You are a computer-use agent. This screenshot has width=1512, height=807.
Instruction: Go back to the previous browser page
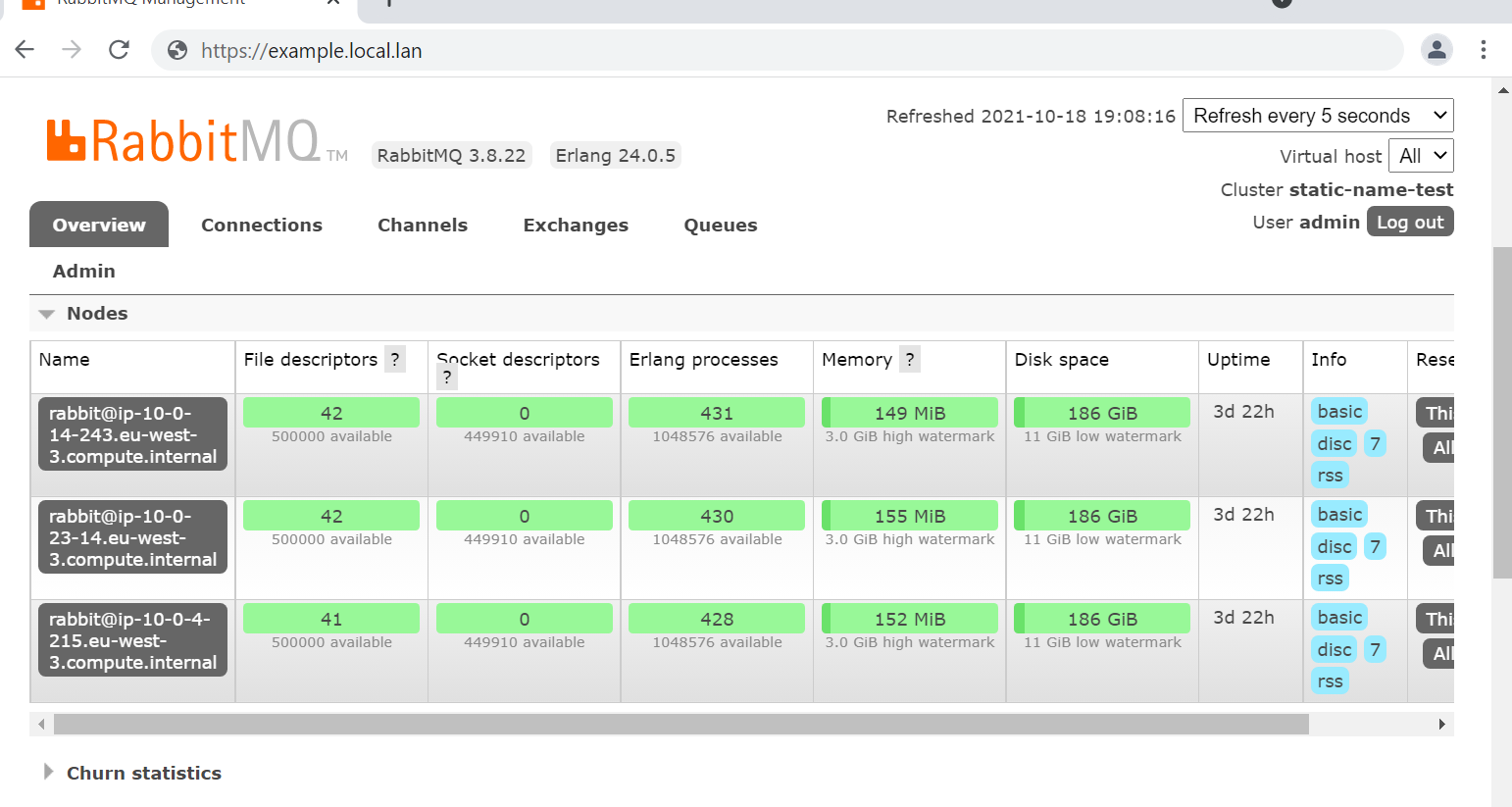(25, 50)
